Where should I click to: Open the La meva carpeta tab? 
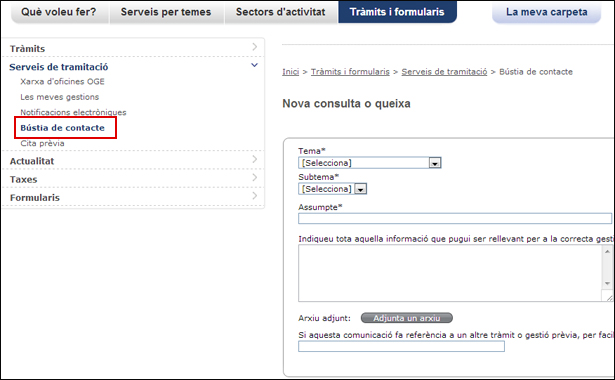tap(547, 12)
